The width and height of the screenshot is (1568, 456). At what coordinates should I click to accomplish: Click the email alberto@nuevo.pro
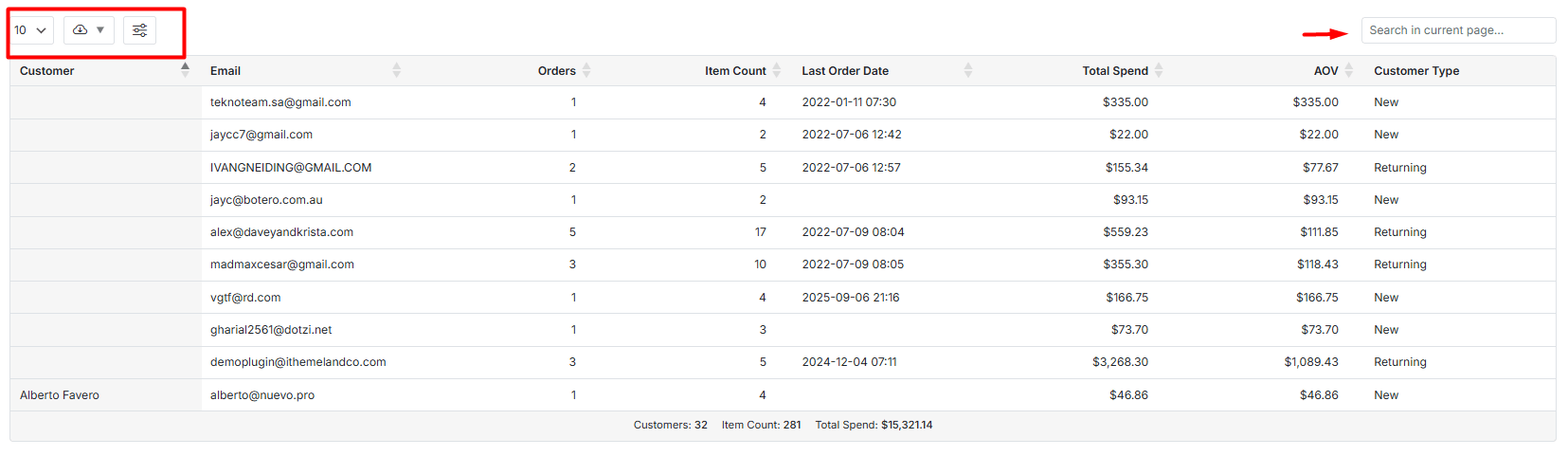(x=262, y=395)
